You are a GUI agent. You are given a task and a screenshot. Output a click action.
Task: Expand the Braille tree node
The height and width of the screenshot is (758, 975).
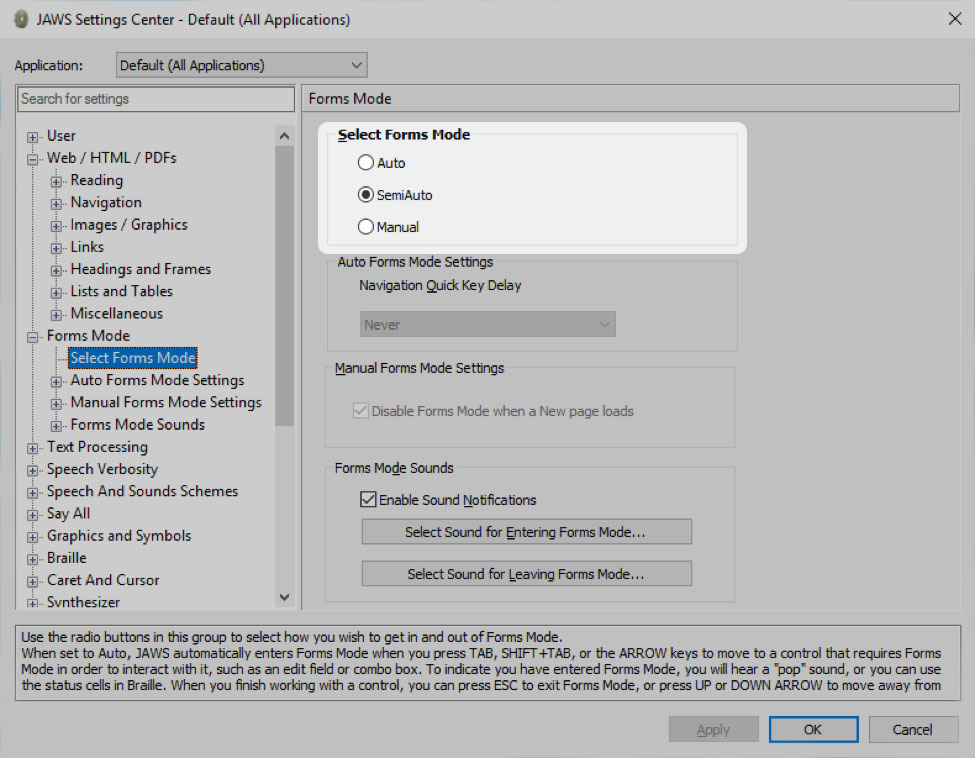click(33, 559)
